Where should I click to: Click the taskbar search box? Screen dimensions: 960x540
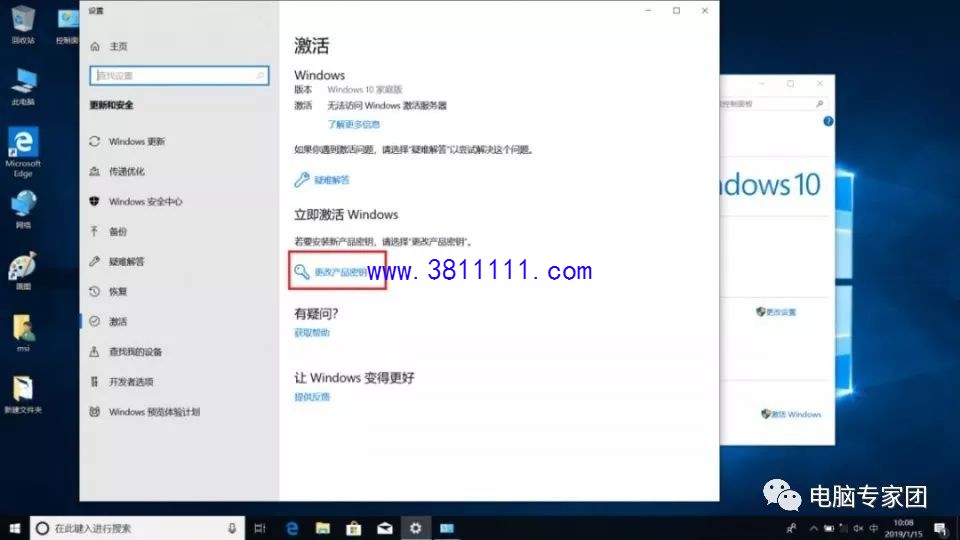tap(137, 528)
